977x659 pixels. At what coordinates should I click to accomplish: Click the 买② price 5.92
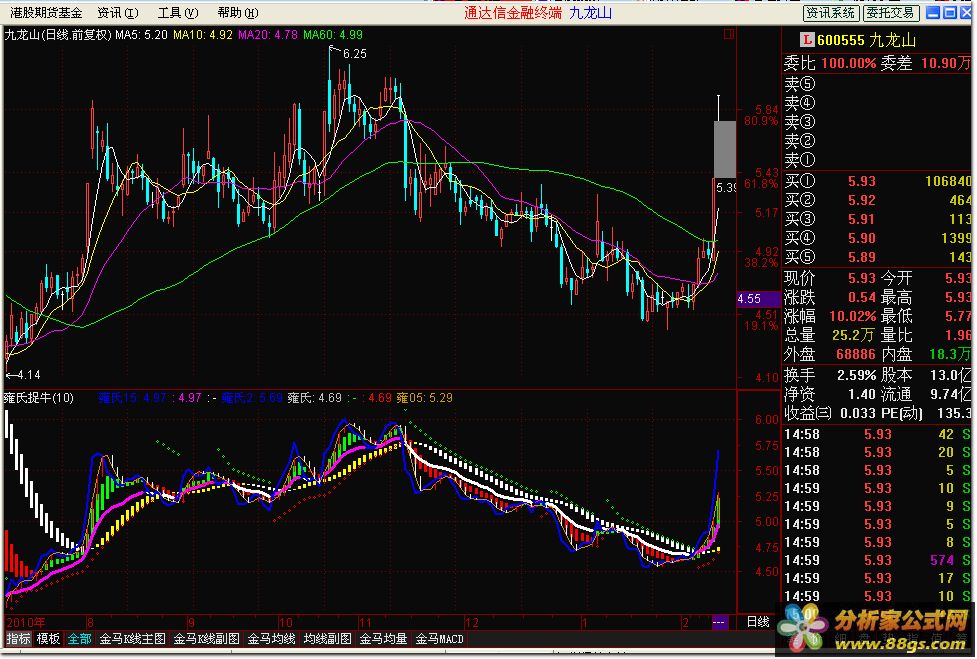pyautogui.click(x=862, y=201)
